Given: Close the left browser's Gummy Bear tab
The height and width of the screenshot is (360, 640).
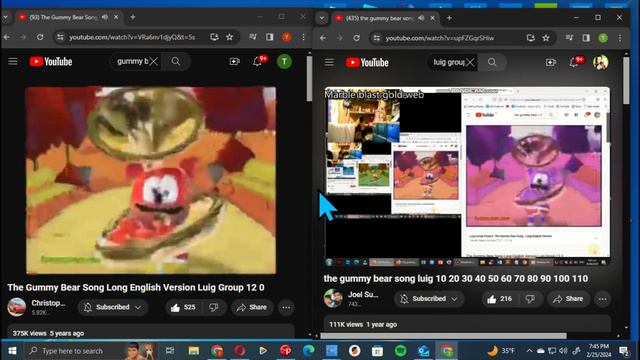Looking at the screenshot, I should pos(116,17).
